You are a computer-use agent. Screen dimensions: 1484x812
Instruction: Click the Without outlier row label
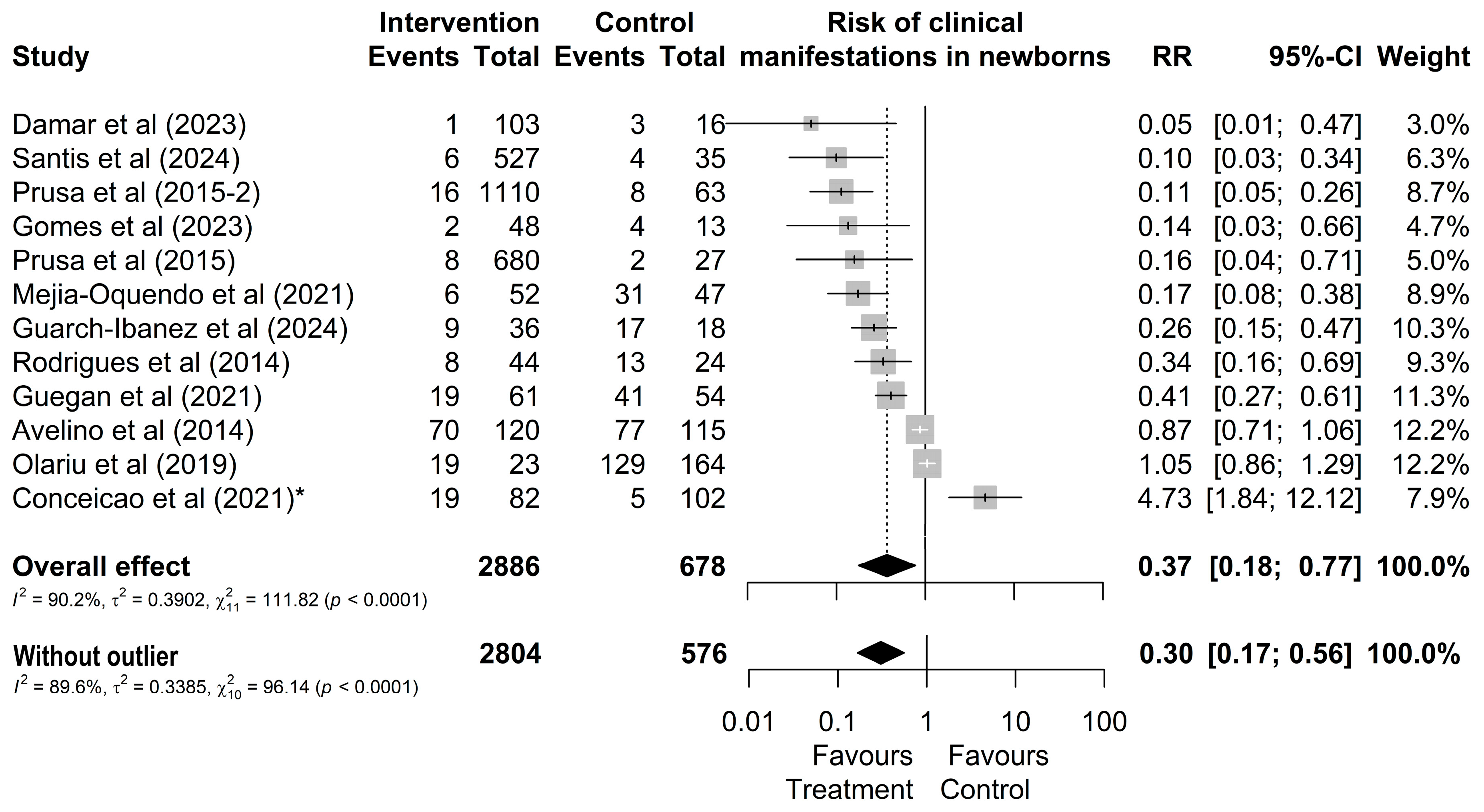click(x=96, y=656)
